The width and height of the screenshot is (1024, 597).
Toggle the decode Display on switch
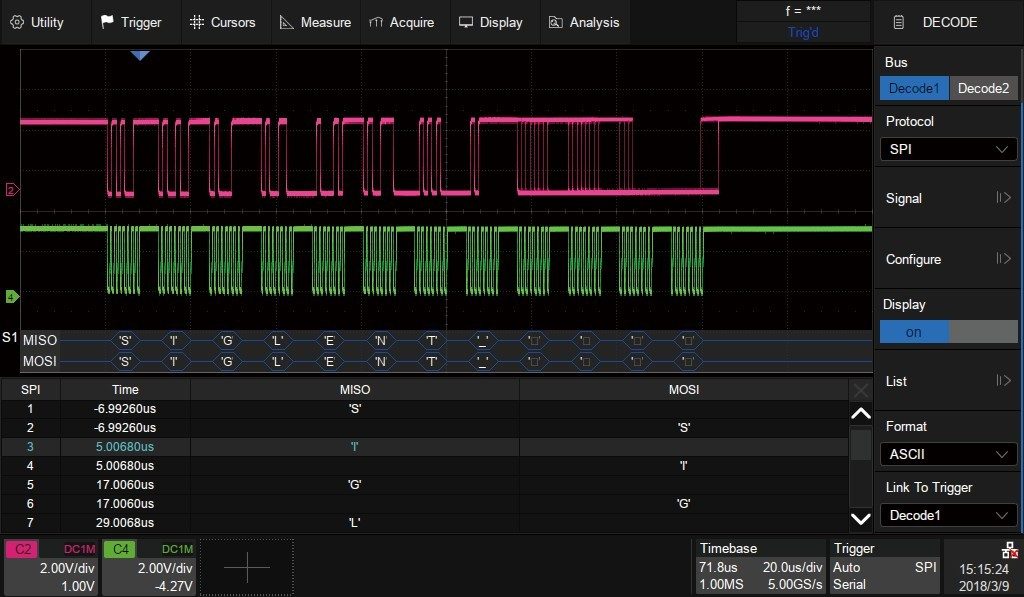coord(948,332)
